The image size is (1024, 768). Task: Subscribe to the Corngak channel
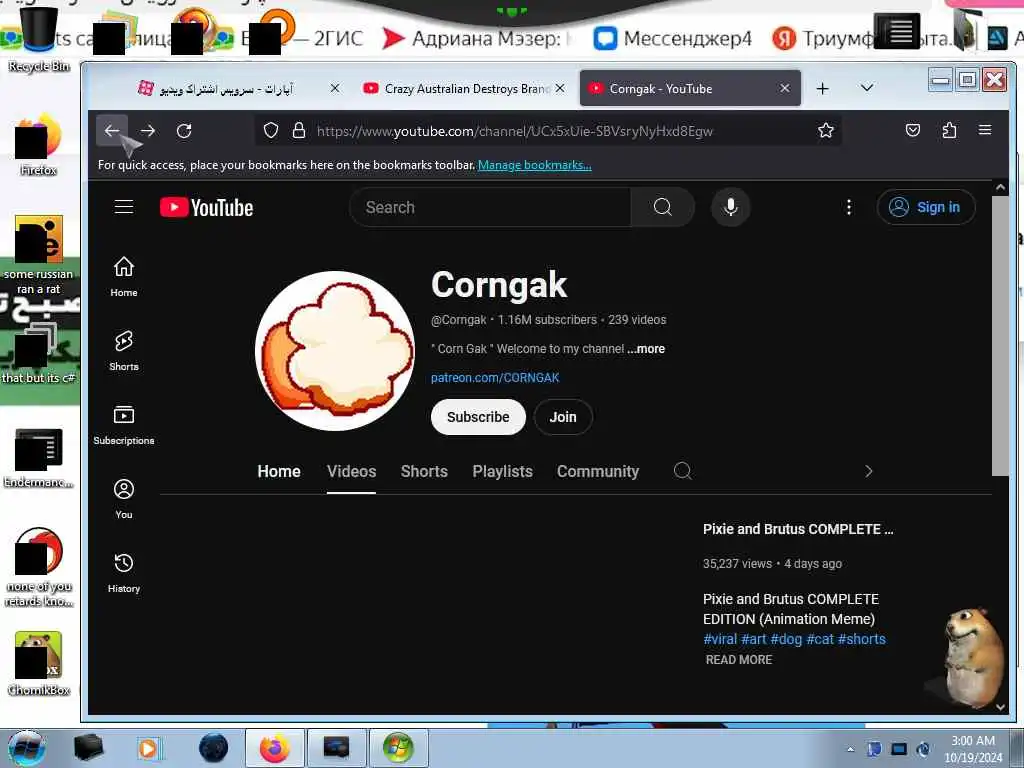click(x=478, y=417)
